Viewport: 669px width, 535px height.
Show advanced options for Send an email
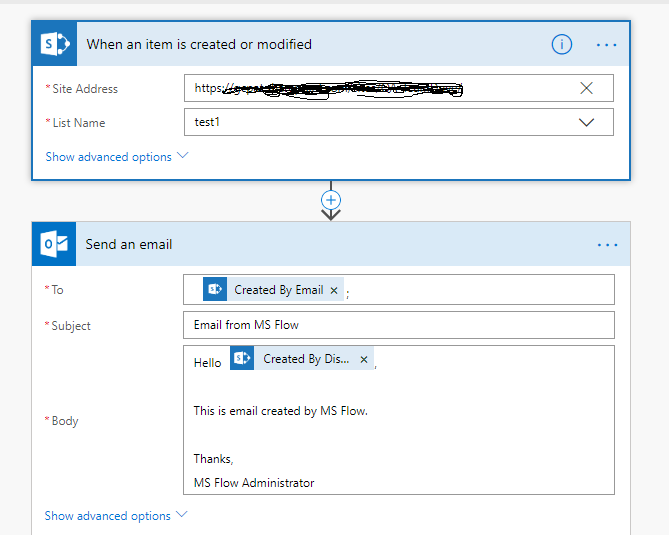(116, 516)
